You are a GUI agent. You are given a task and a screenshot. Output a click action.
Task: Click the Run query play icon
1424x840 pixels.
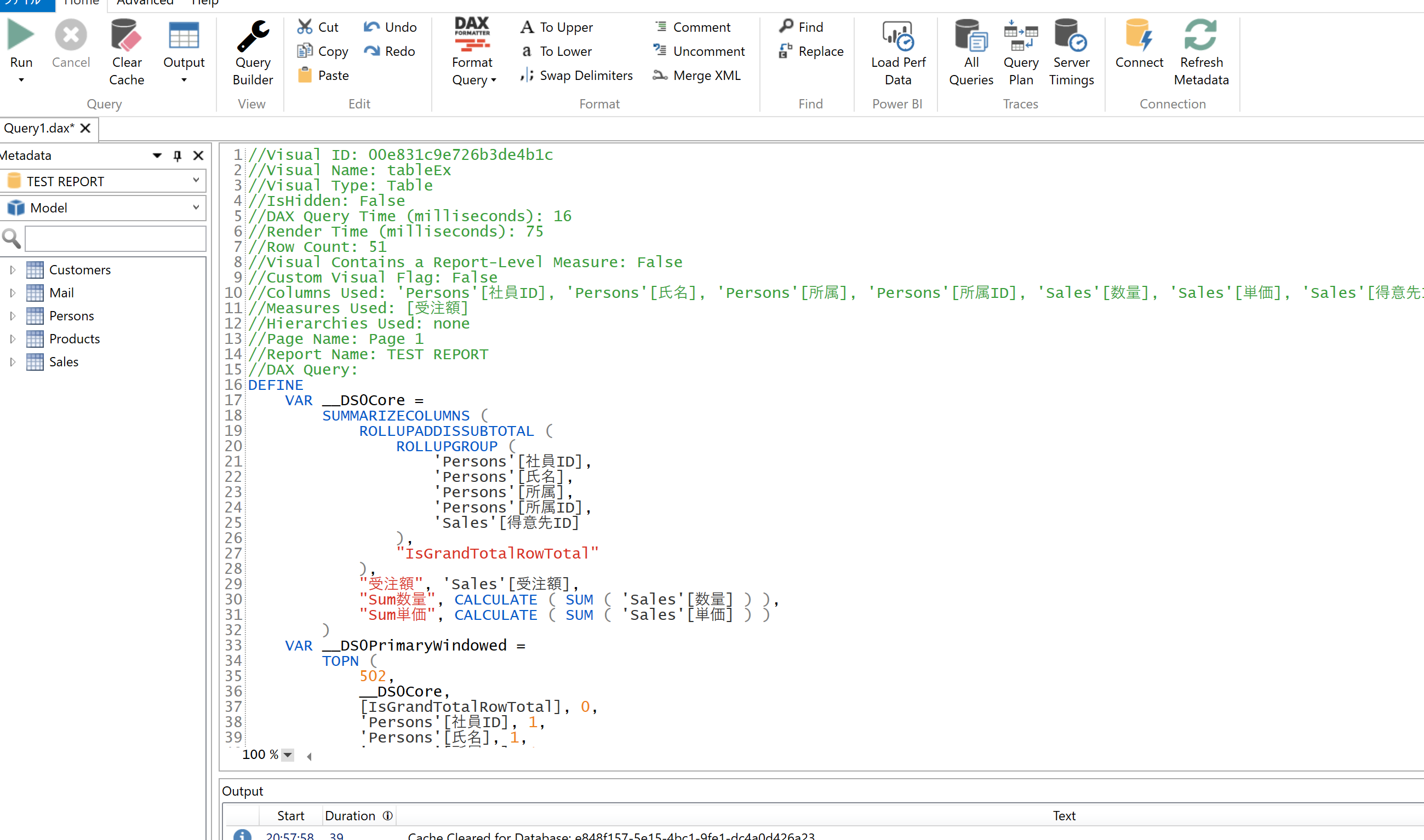pos(21,35)
